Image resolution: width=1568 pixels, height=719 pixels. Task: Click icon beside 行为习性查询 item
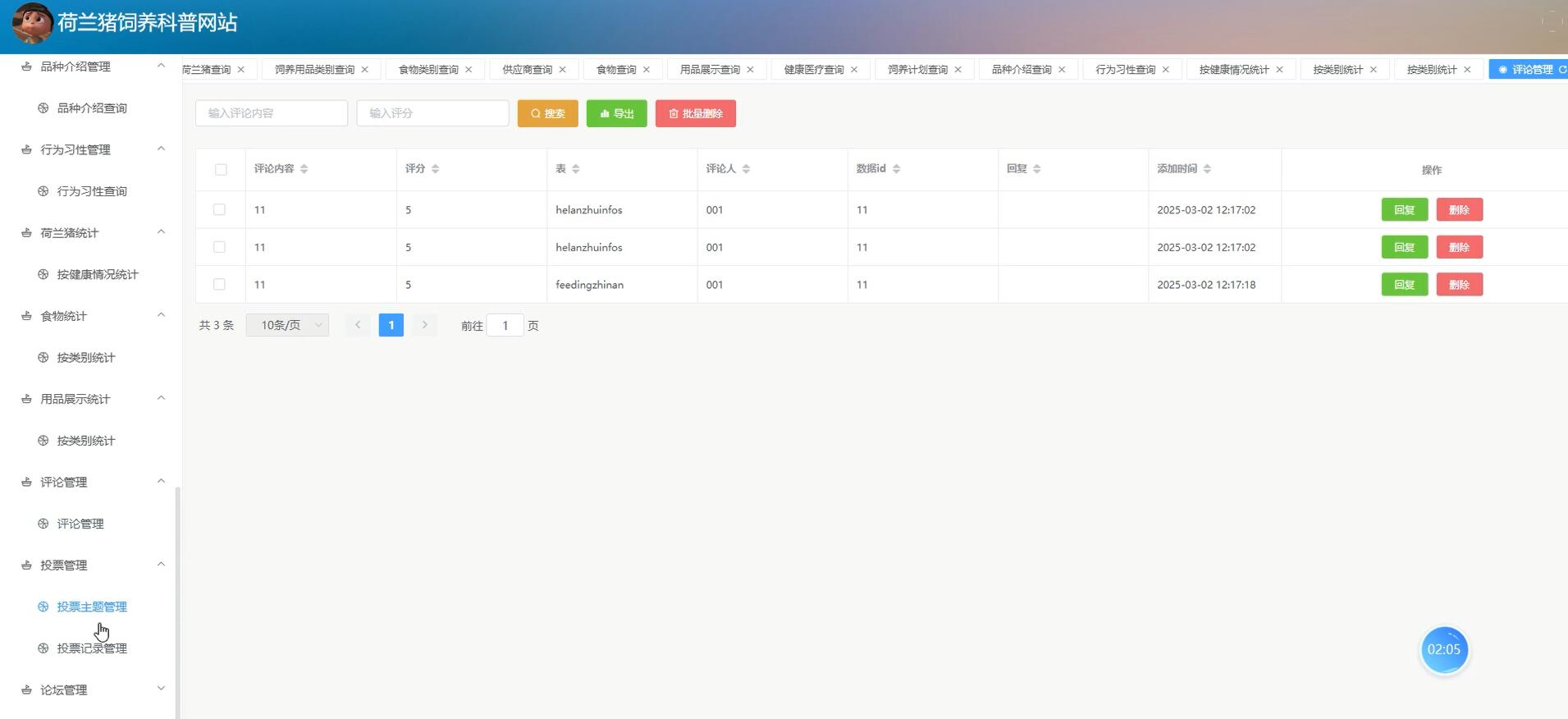point(43,191)
